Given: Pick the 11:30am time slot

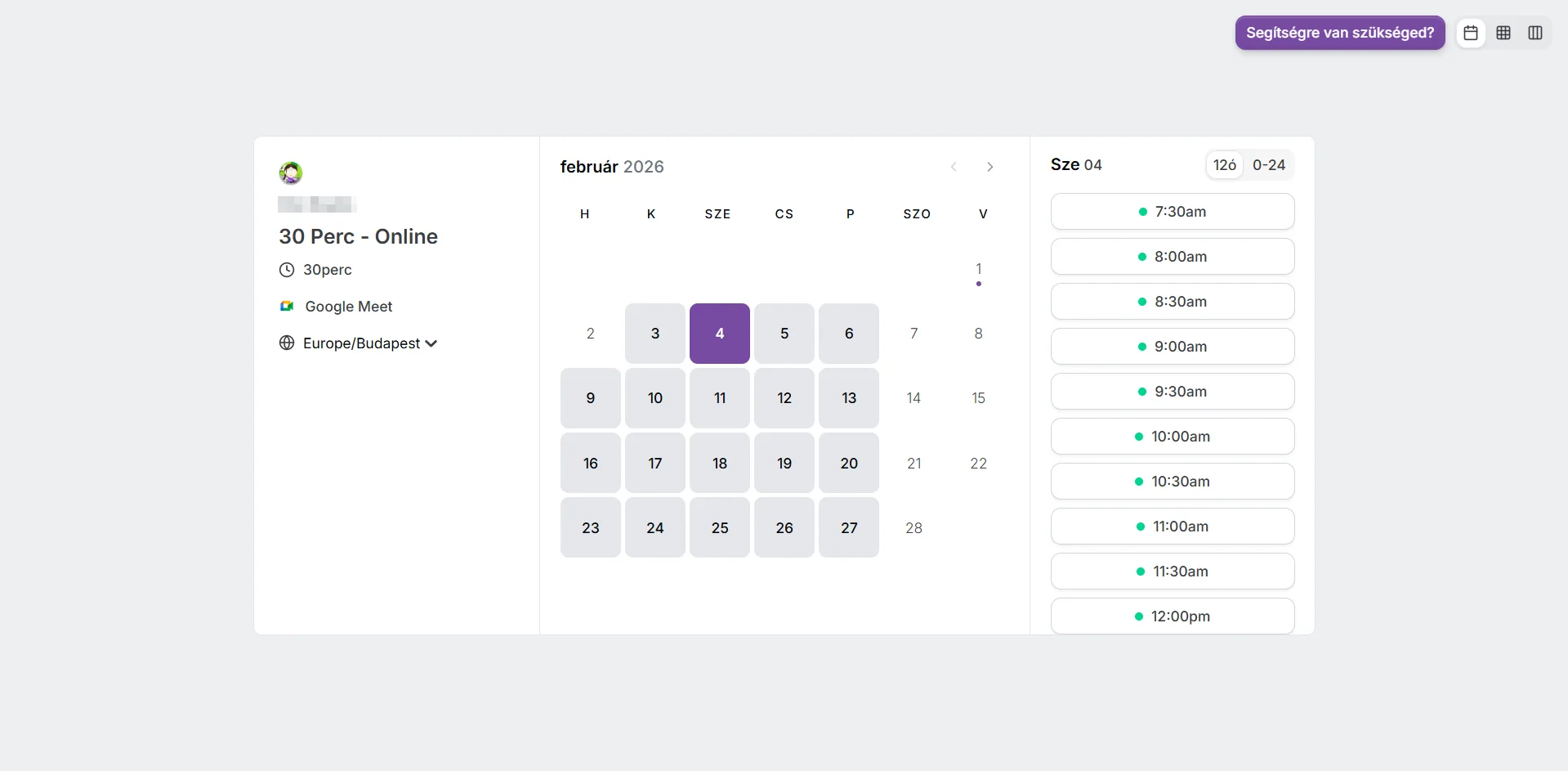Looking at the screenshot, I should click(x=1173, y=572).
